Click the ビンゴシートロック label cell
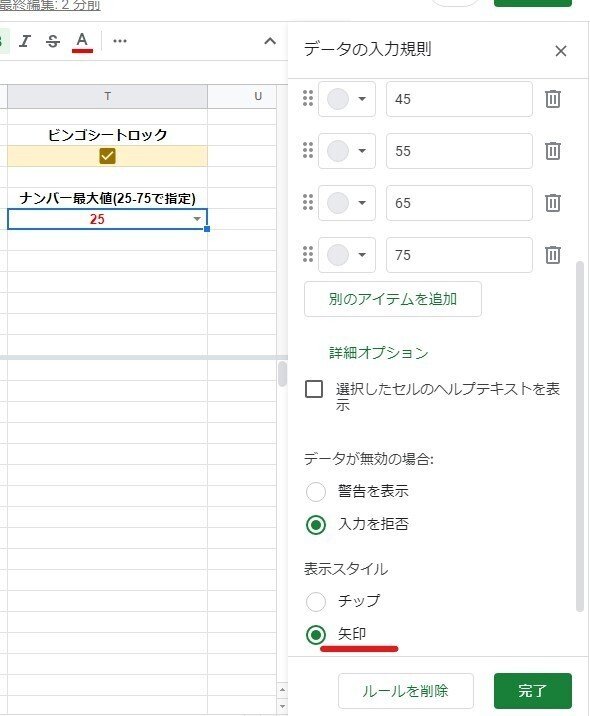This screenshot has height=716, width=590. point(107,135)
